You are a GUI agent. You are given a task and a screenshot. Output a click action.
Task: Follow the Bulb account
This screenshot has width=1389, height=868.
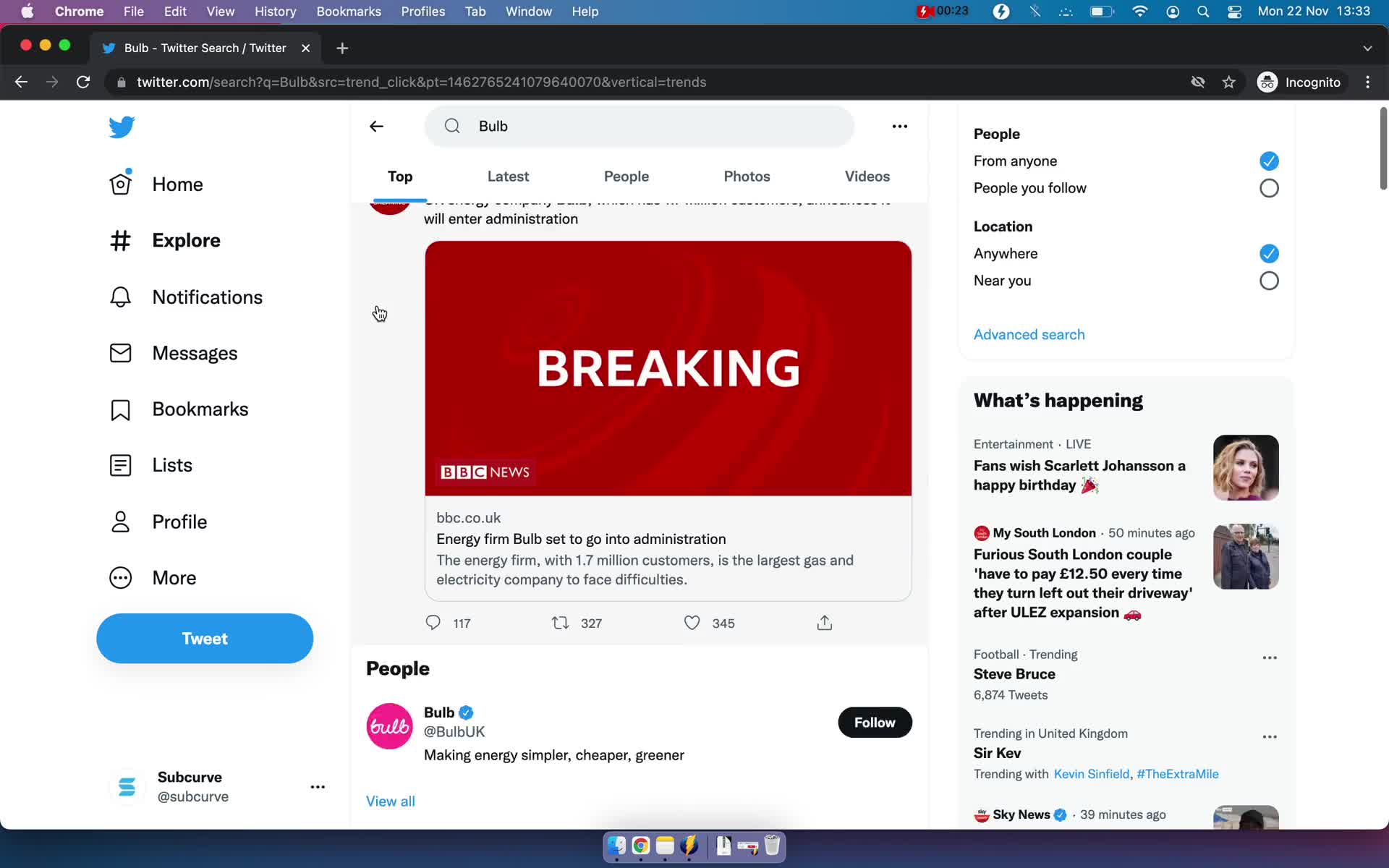[x=875, y=723]
